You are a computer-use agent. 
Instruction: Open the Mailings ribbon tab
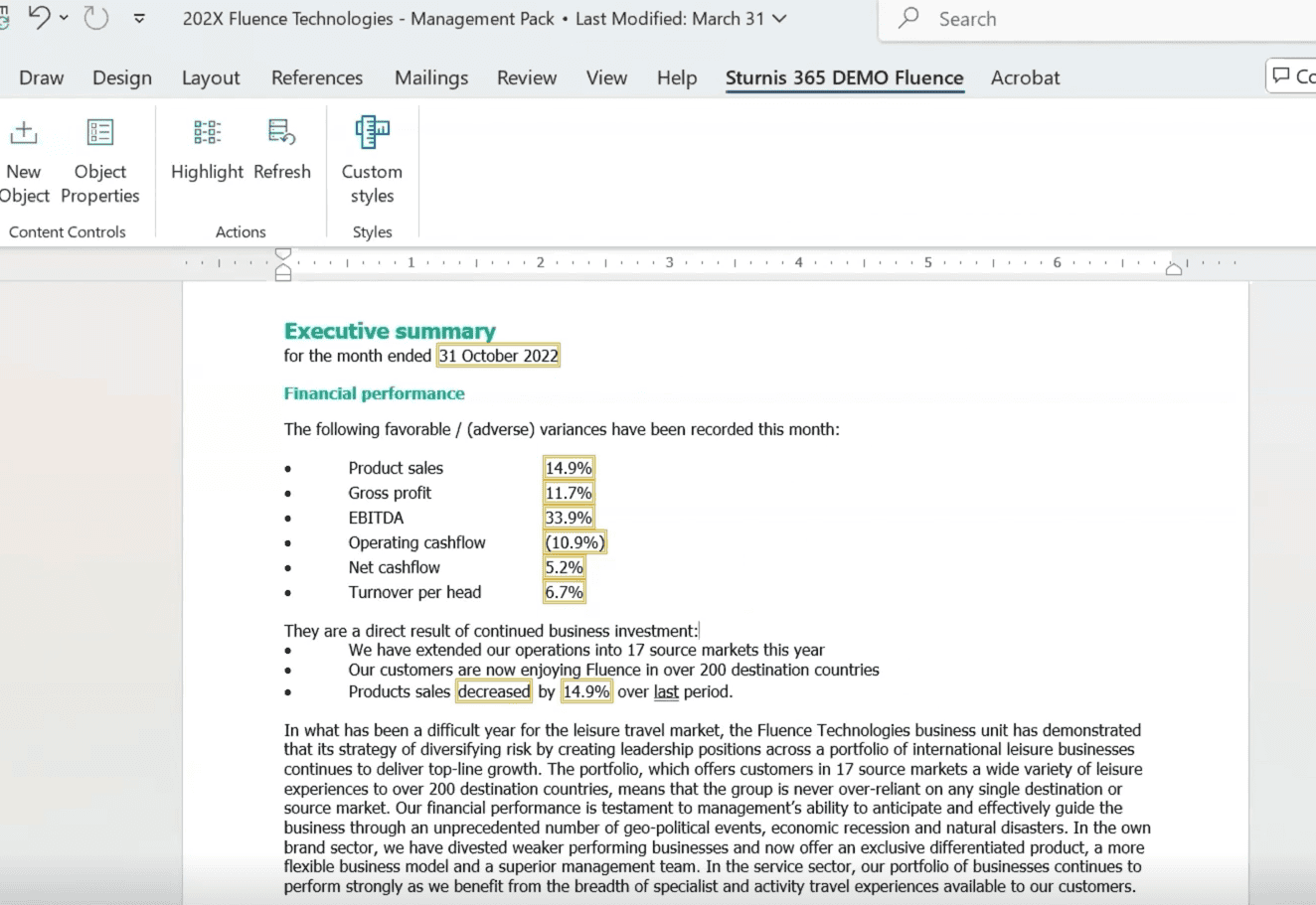431,77
